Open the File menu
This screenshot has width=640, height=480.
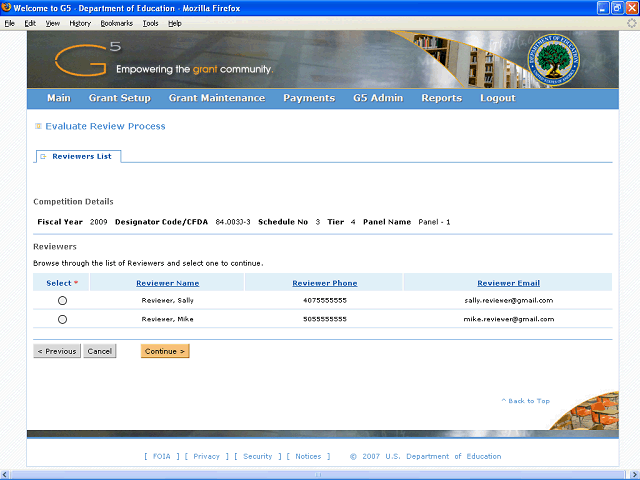[9, 23]
